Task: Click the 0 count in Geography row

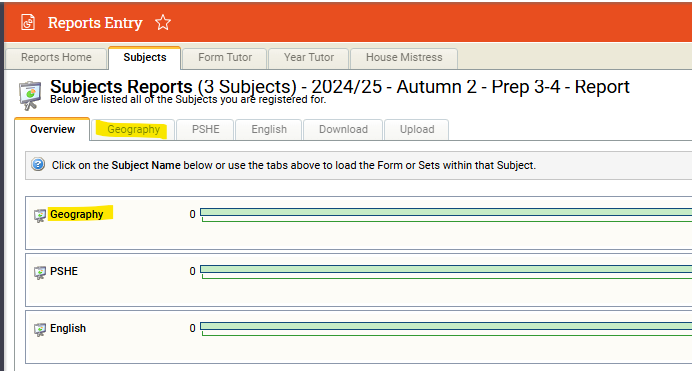Action: point(192,214)
